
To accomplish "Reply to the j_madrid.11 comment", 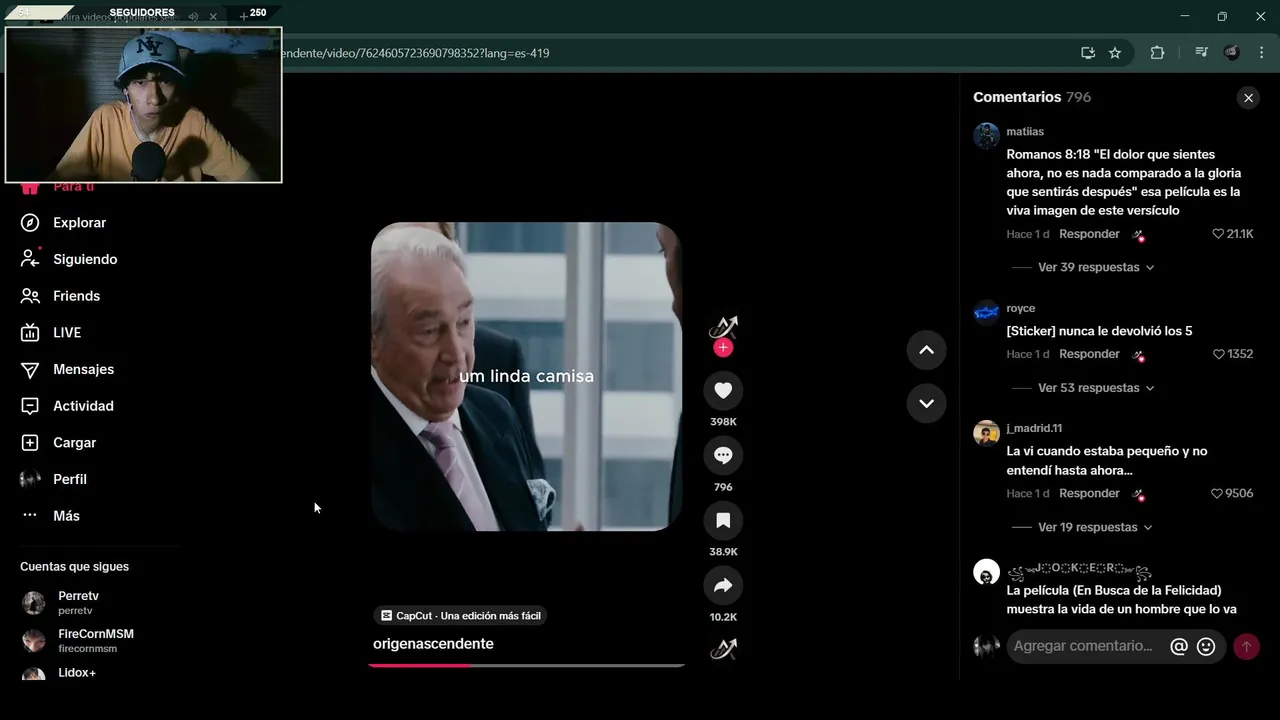I will (x=1089, y=494).
